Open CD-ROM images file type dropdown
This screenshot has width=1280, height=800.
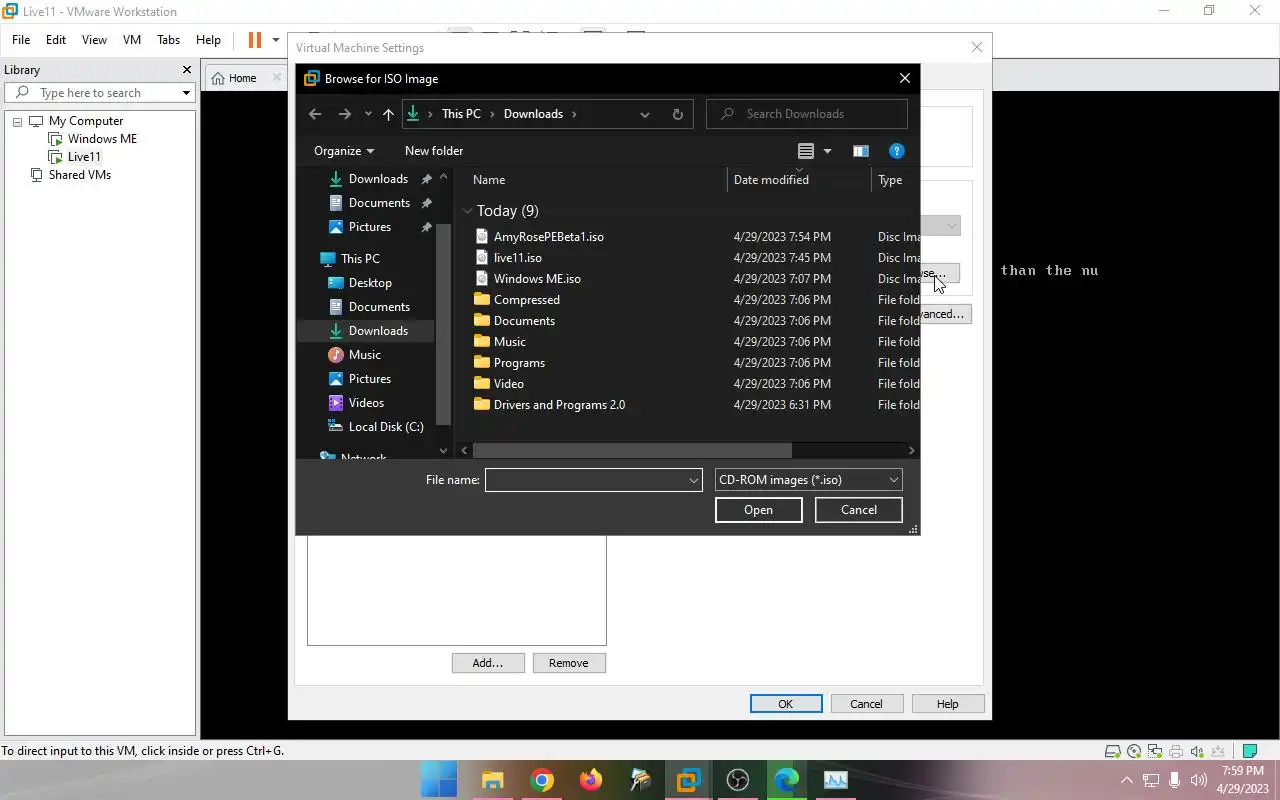tap(893, 480)
